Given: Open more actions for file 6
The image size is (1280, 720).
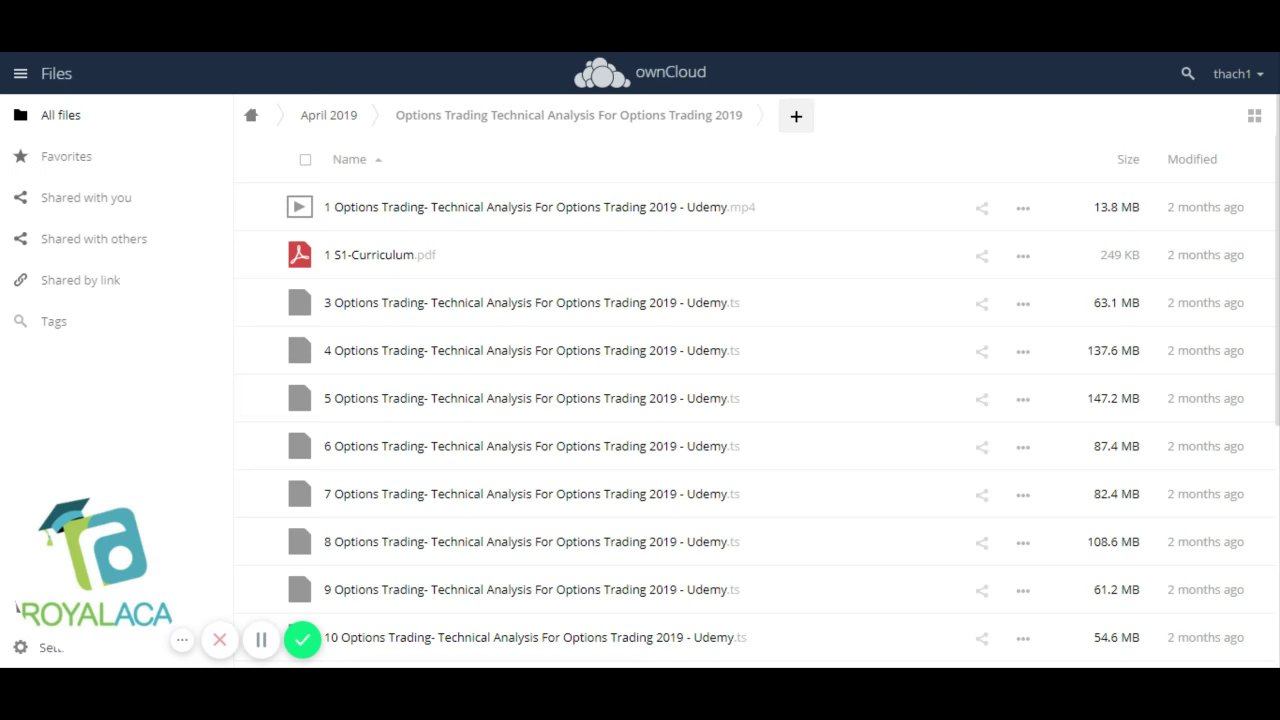Looking at the screenshot, I should (1023, 447).
